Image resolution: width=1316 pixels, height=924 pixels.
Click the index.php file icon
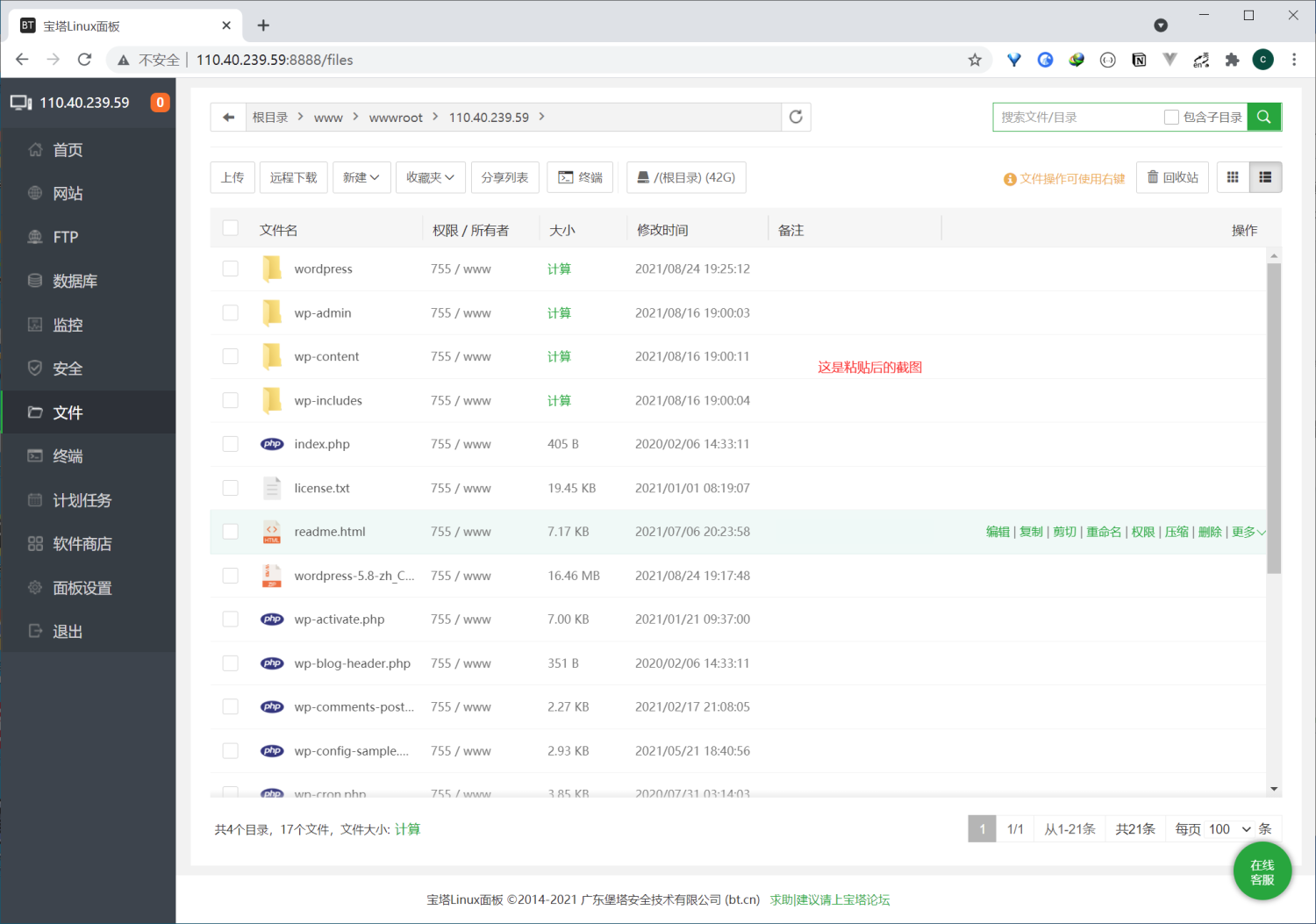pos(272,444)
